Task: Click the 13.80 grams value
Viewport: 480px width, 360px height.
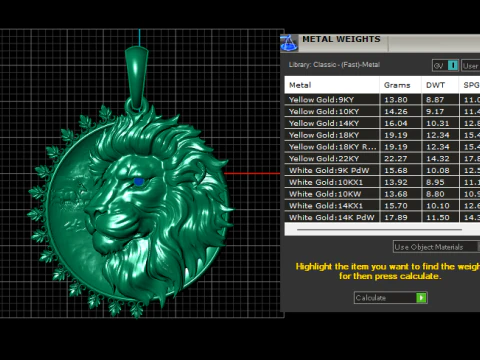Action: tap(396, 100)
